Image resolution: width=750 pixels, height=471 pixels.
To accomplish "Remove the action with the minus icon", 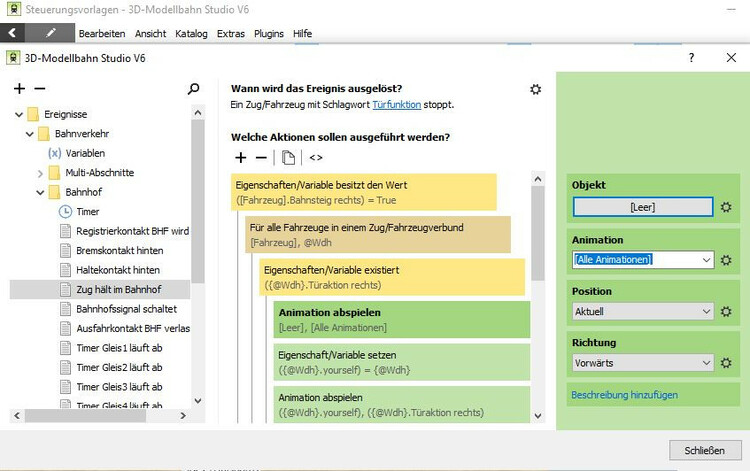I will pos(262,157).
